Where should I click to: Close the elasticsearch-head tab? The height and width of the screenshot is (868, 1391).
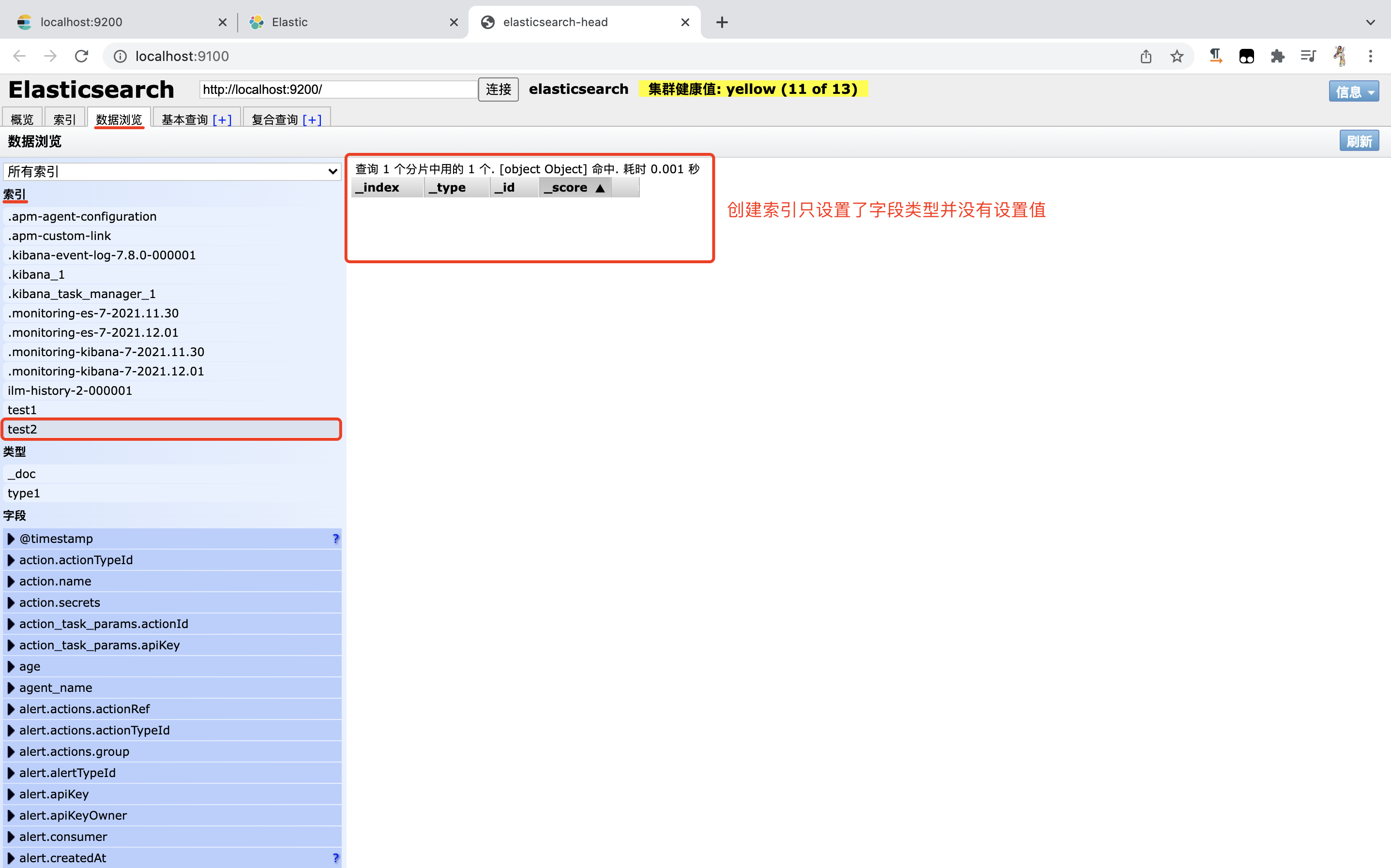[x=685, y=22]
